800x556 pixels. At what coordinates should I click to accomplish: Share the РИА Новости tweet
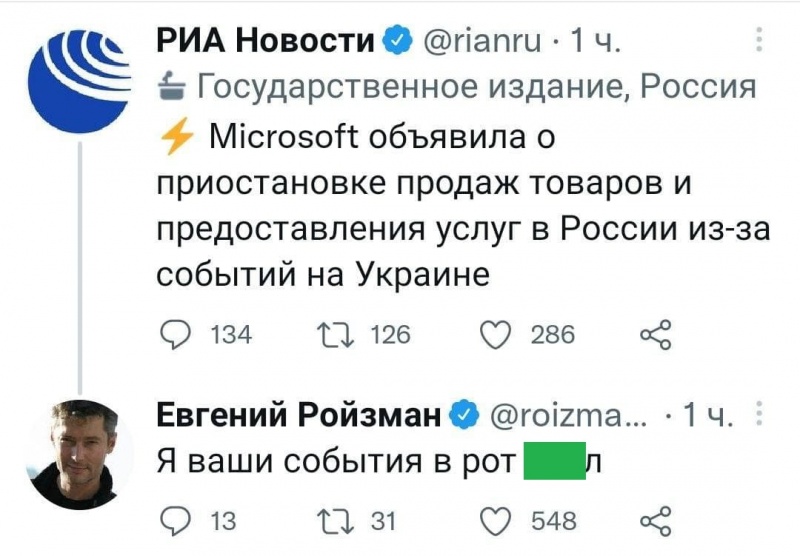click(x=654, y=334)
